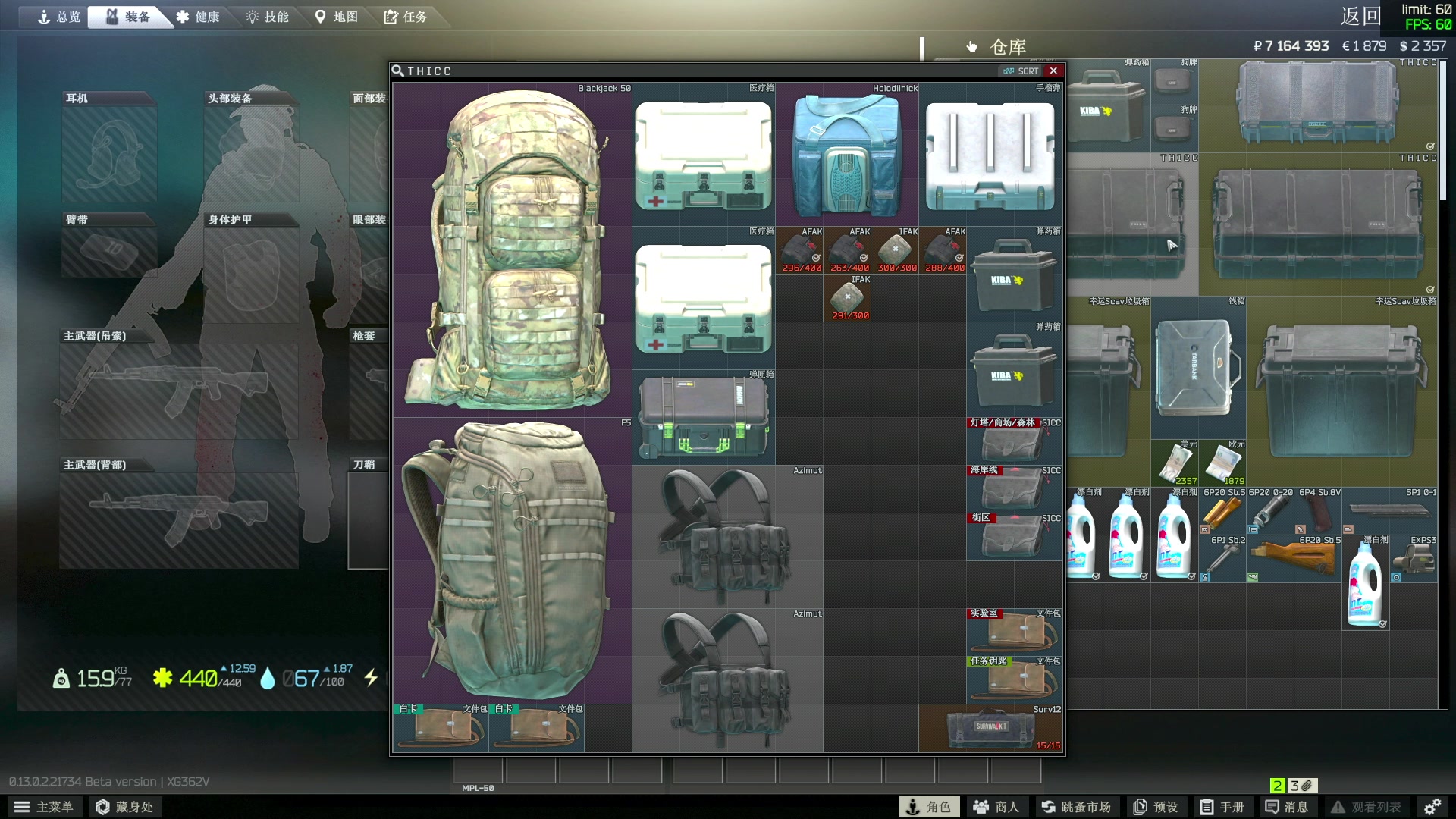The image size is (1456, 819).
Task: Open the 角色 character screen
Action: click(929, 807)
